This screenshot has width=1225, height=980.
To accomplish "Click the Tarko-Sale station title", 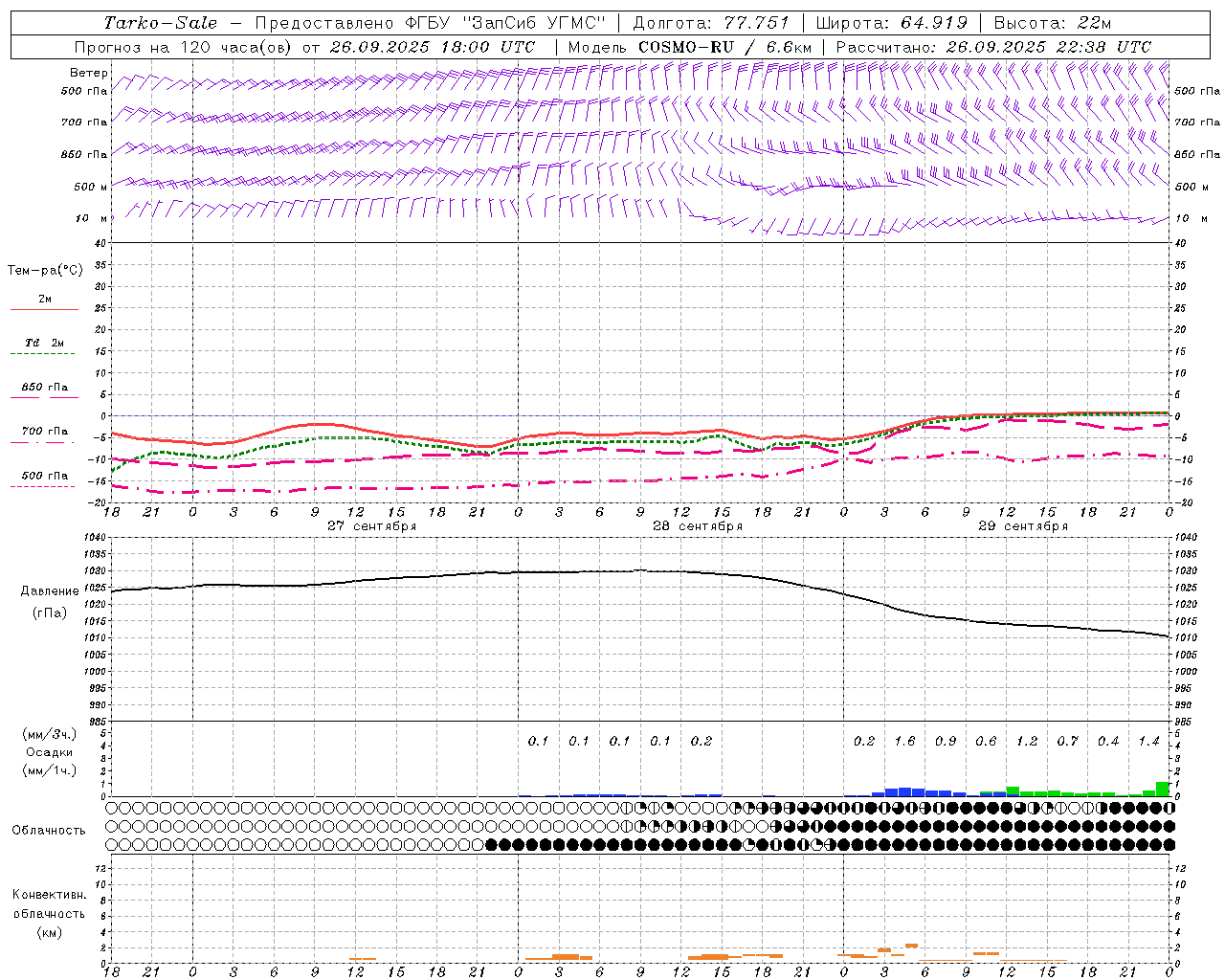I will (161, 23).
